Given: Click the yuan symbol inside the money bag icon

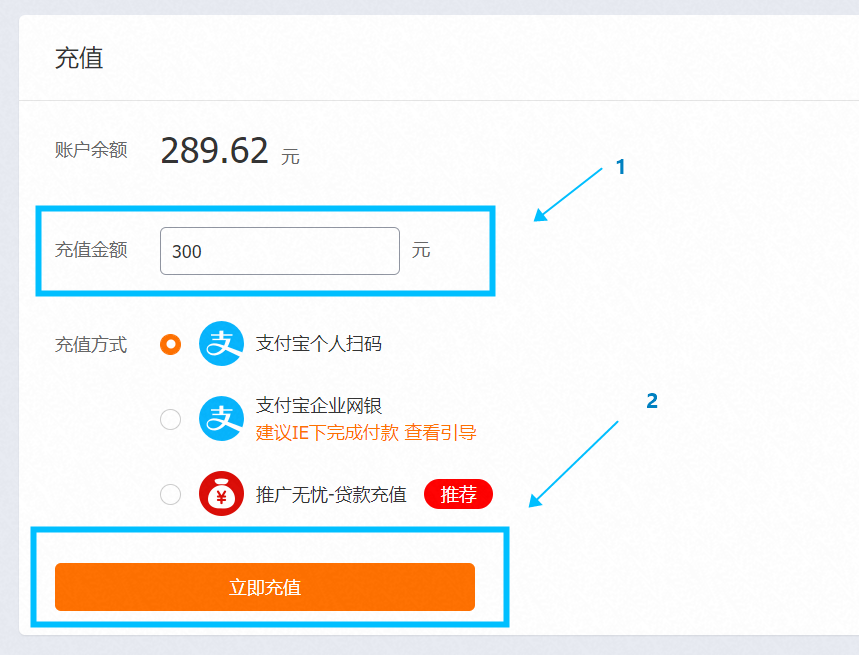Looking at the screenshot, I should point(221,496).
